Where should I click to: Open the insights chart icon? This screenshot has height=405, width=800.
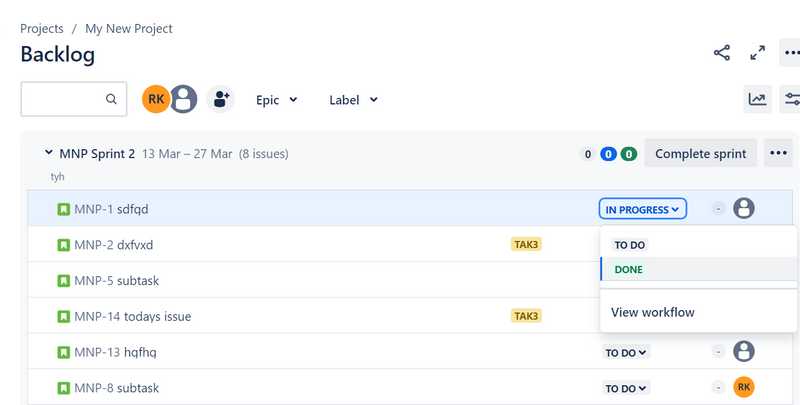pyautogui.click(x=757, y=99)
